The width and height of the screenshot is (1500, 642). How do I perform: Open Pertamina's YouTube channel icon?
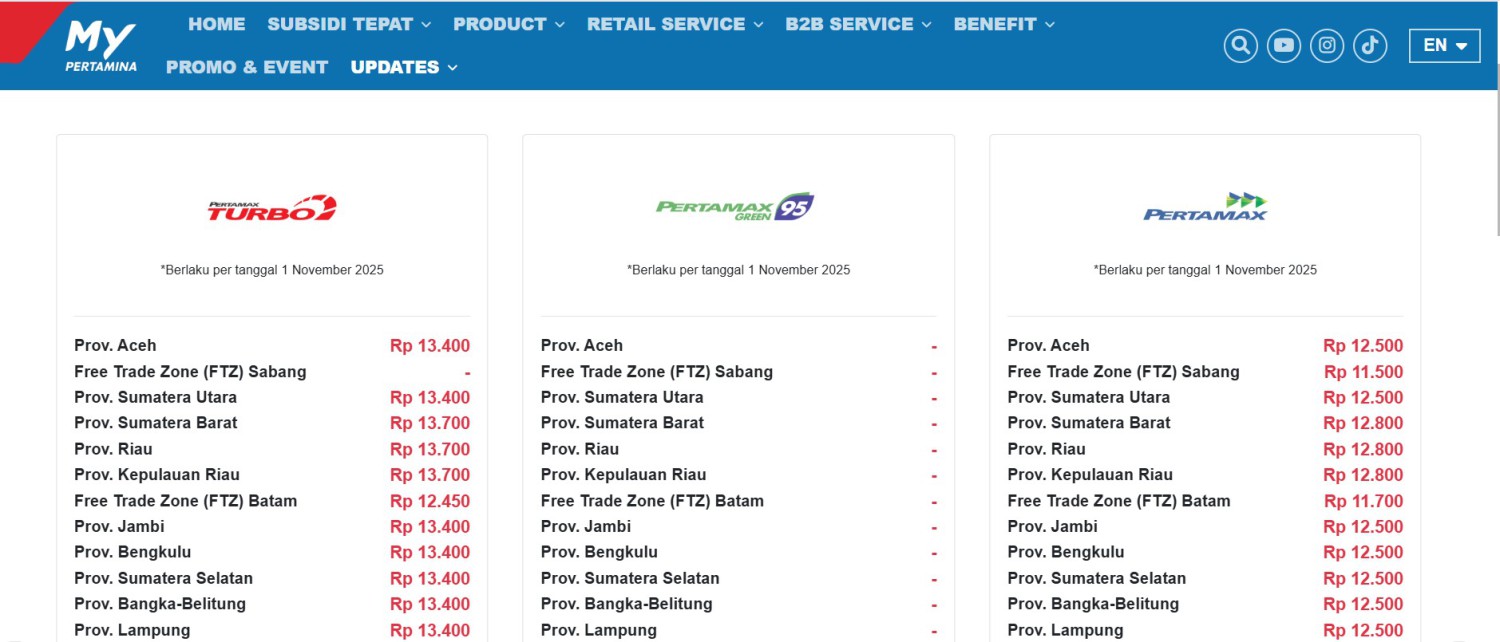point(1283,45)
